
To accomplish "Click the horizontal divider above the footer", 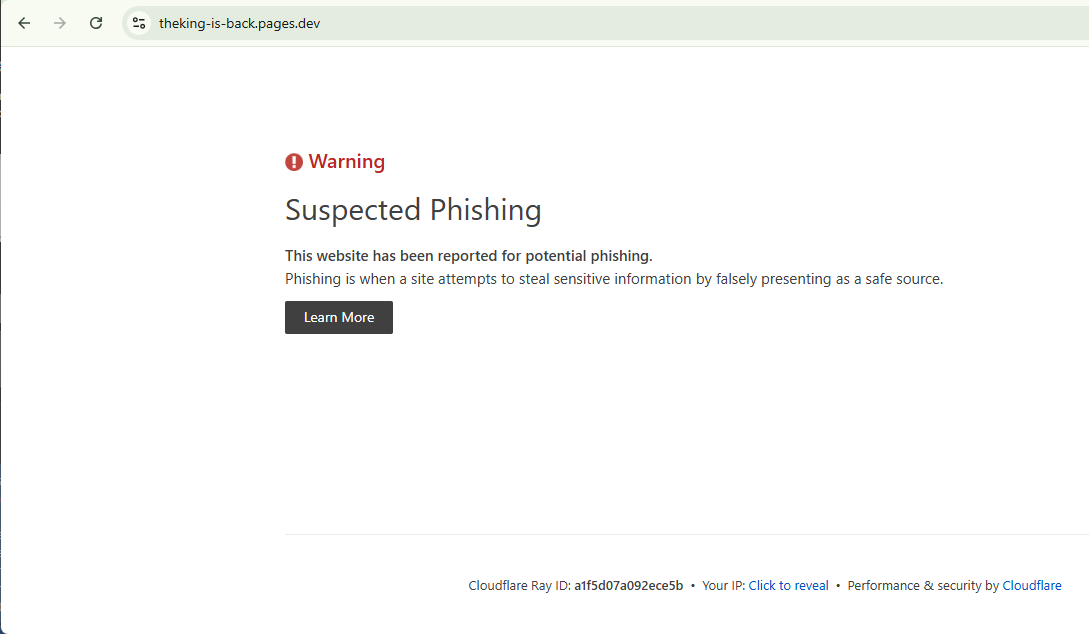I will point(687,534).
